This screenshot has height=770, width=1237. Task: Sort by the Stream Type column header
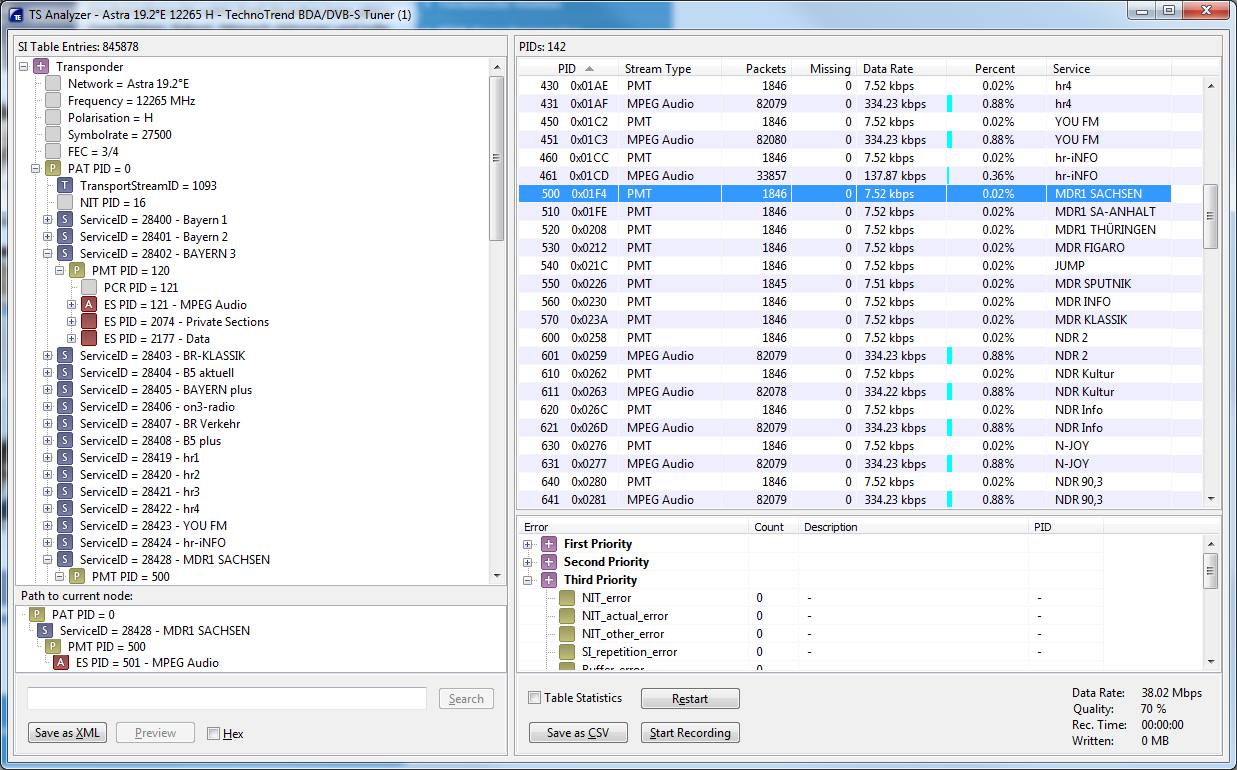click(658, 69)
